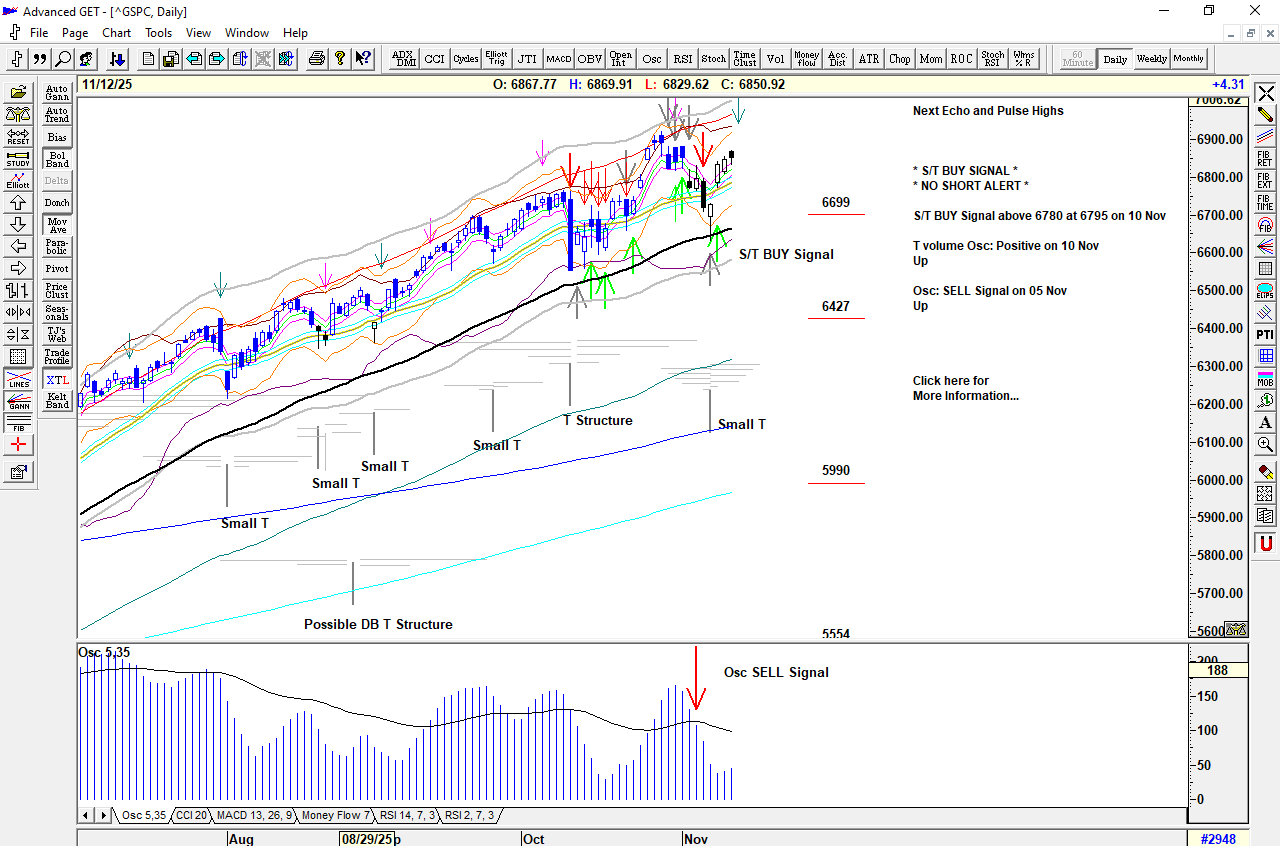This screenshot has height=846, width=1280.
Task: Toggle the XTL indicator button
Action: pyautogui.click(x=57, y=380)
